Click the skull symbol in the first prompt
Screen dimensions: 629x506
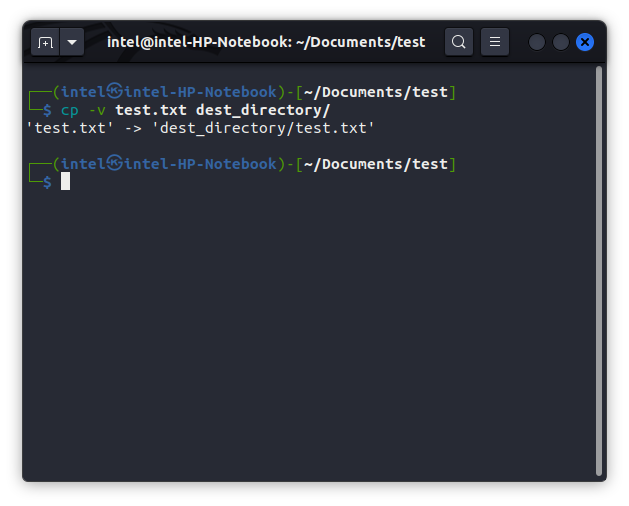tap(114, 92)
